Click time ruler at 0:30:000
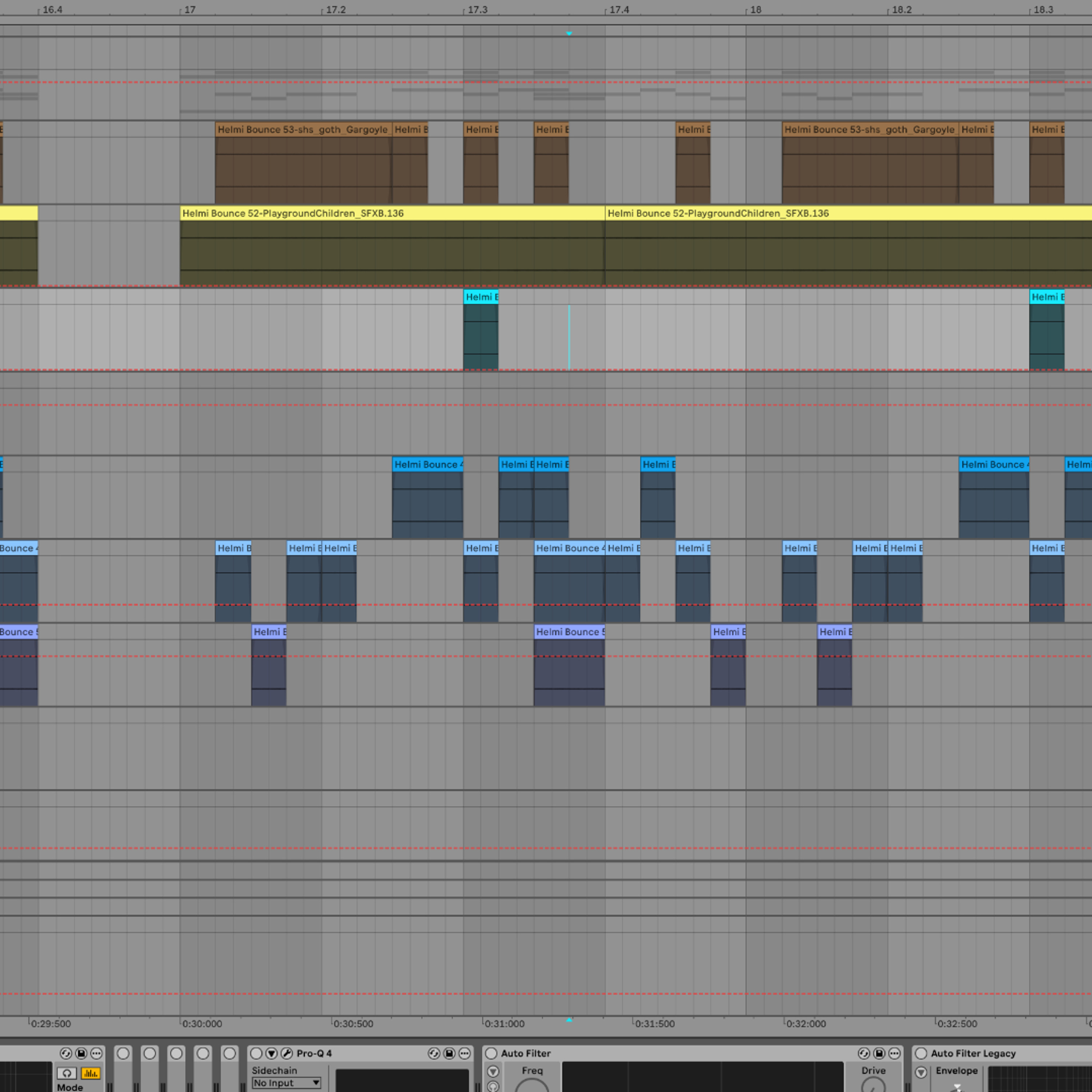 point(202,1024)
